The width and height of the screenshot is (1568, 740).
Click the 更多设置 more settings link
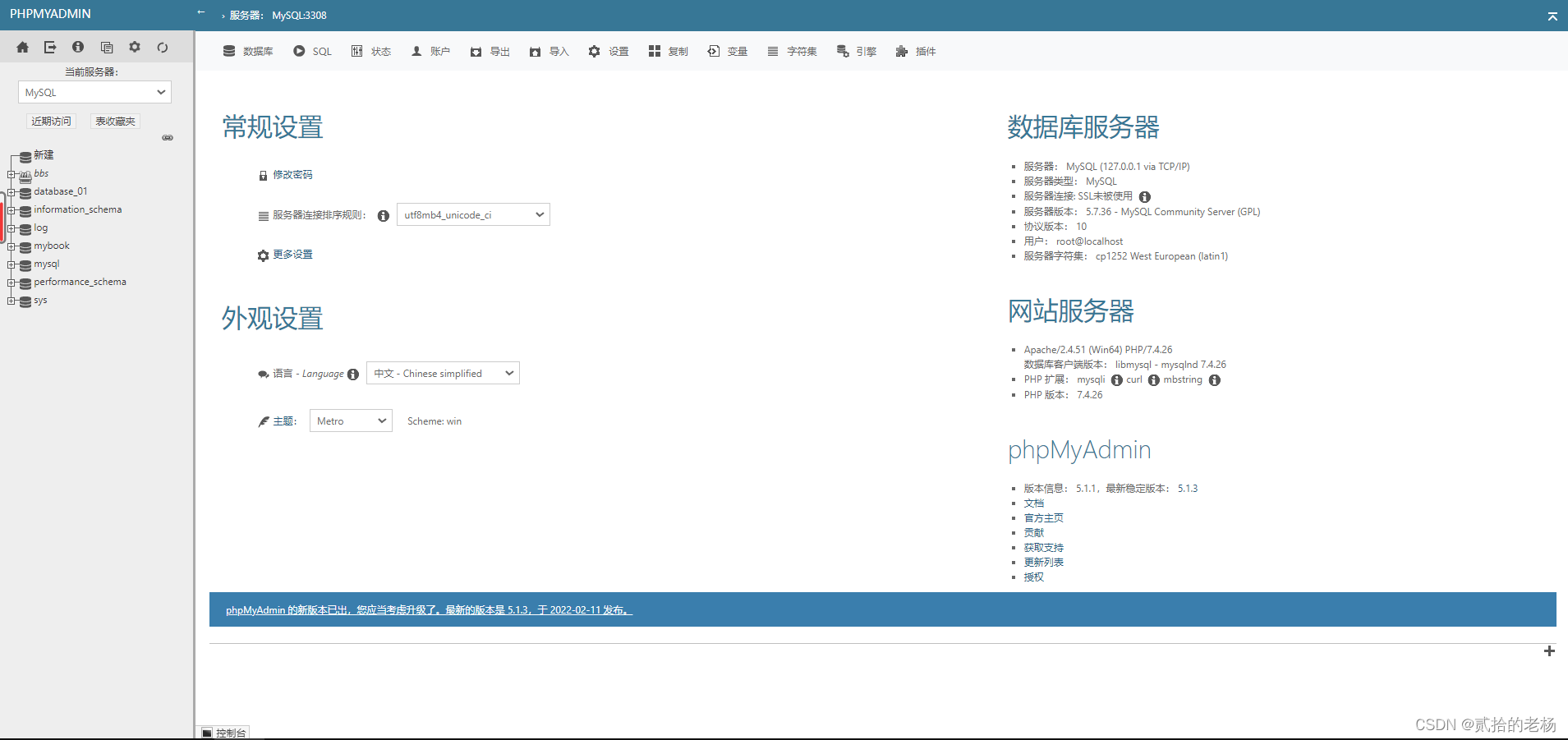click(x=292, y=255)
